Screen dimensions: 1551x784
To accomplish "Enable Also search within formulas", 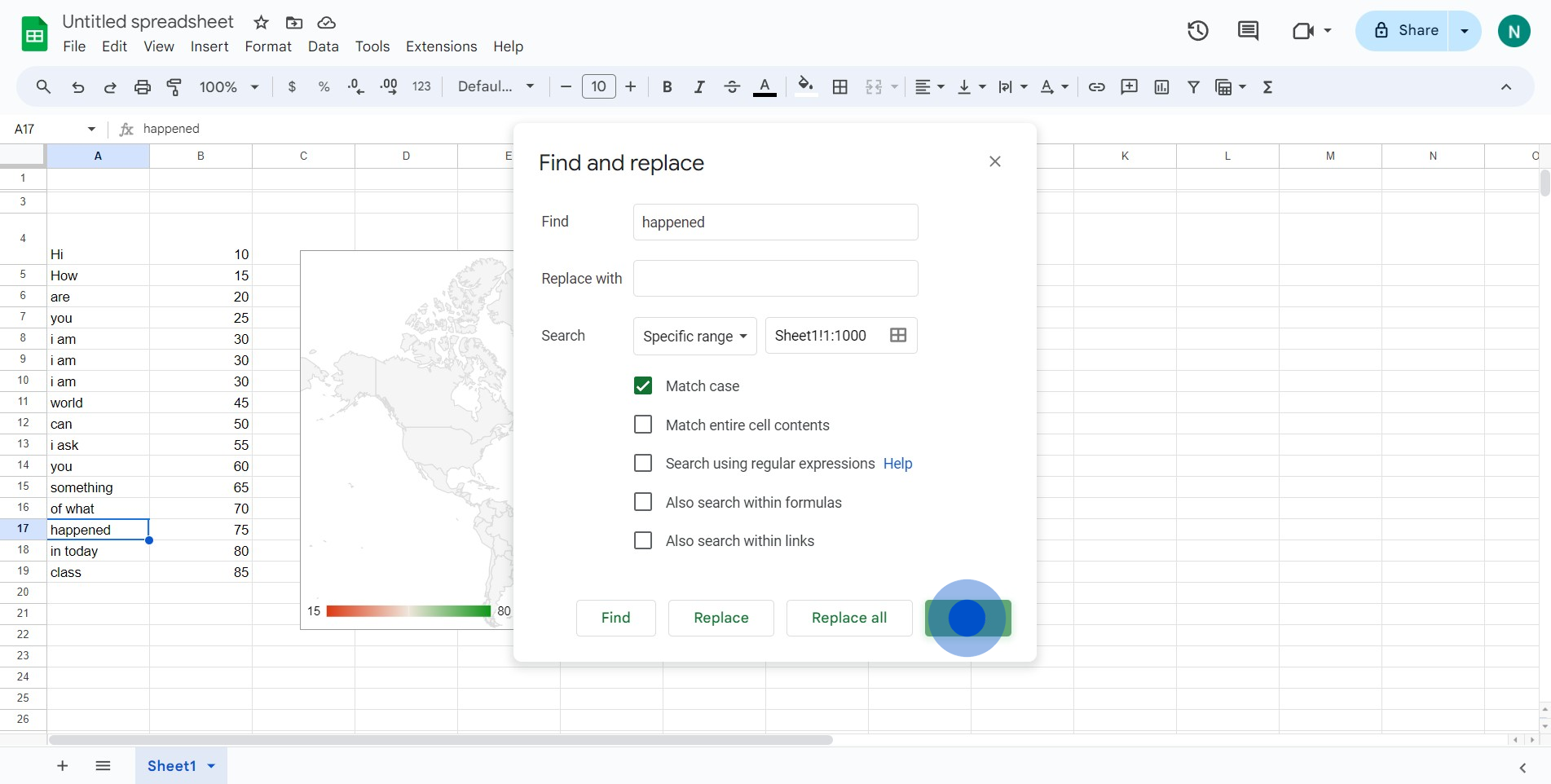I will tap(643, 502).
